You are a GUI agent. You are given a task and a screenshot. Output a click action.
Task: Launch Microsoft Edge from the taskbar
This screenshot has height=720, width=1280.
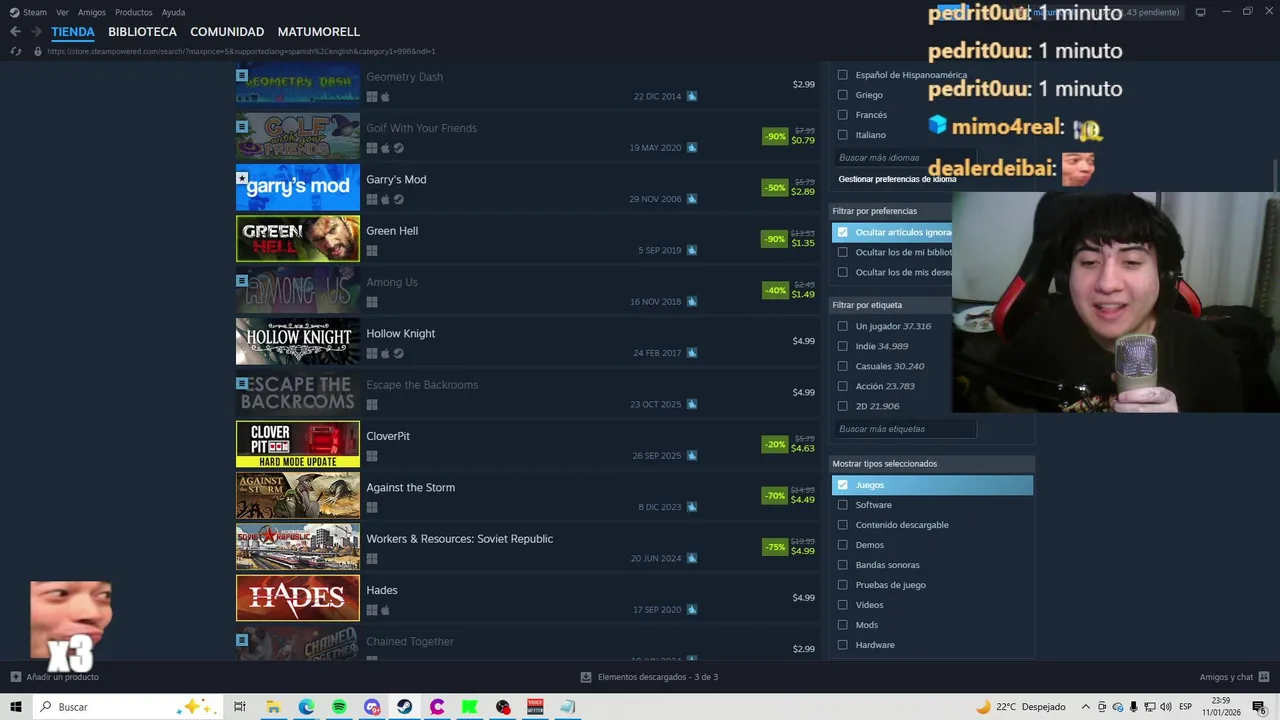coord(306,707)
